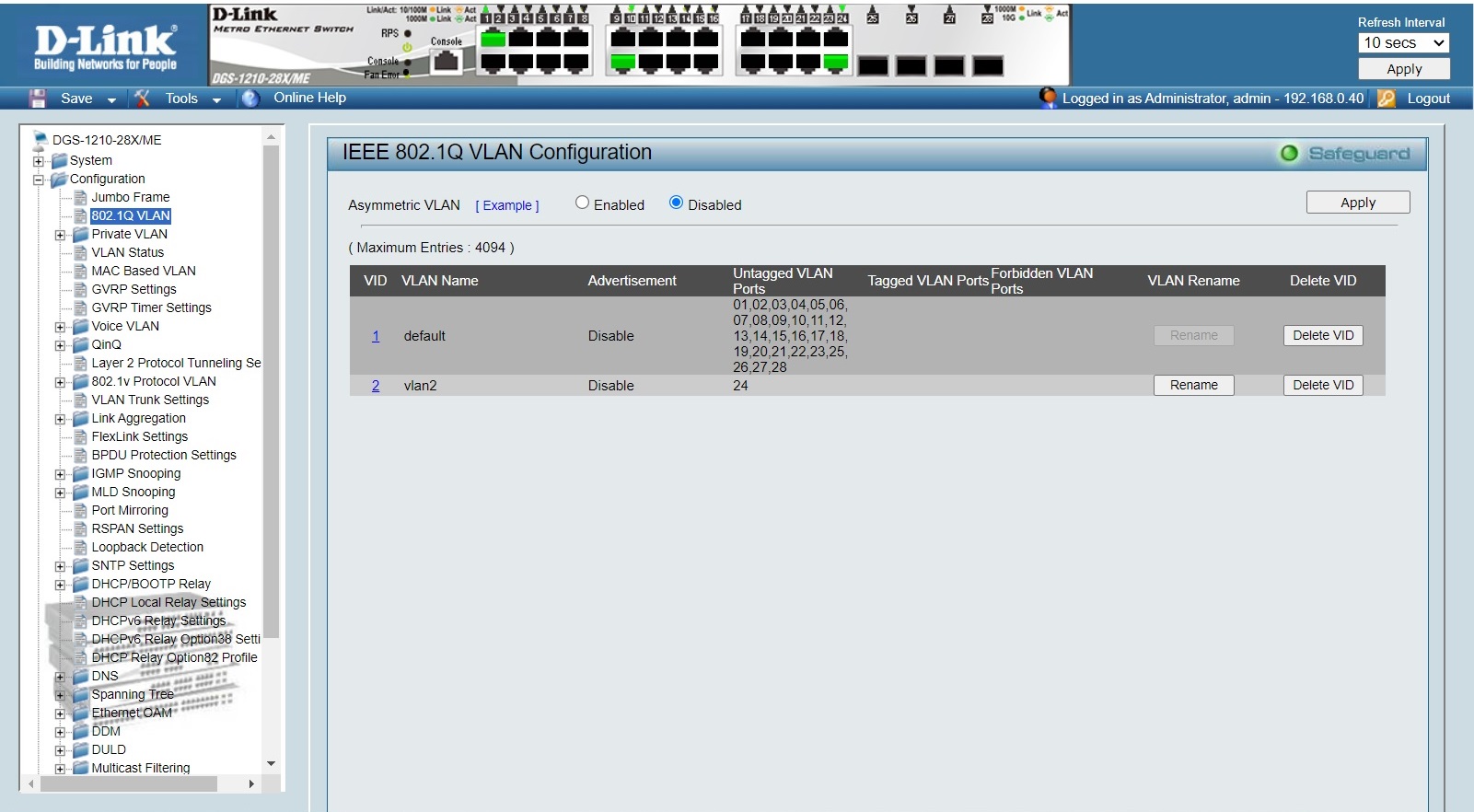Click the Safeguard green status indicator
The width and height of the screenshot is (1474, 812).
pyautogui.click(x=1289, y=154)
